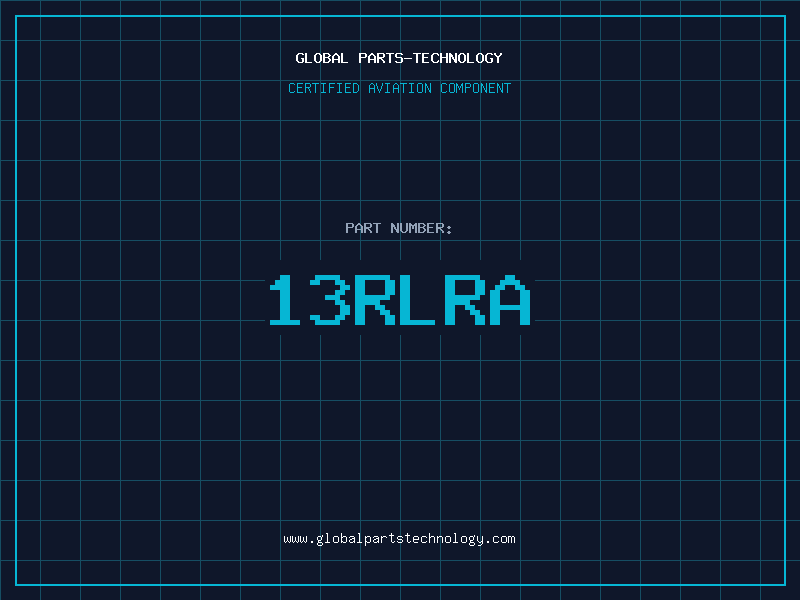Screen dimensions: 800x600
Task: Select the CERTIFIED AVIATION COMPONENT subtitle
Action: tap(399, 88)
